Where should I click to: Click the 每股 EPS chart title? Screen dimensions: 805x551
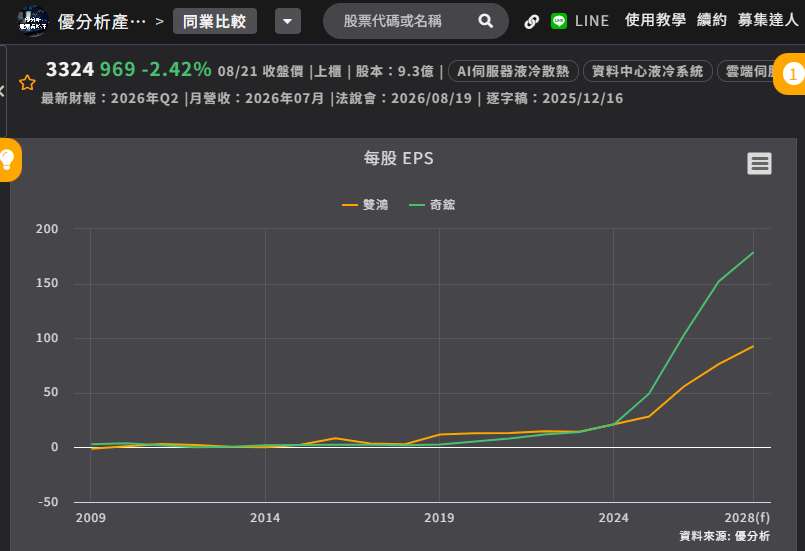click(x=398, y=158)
